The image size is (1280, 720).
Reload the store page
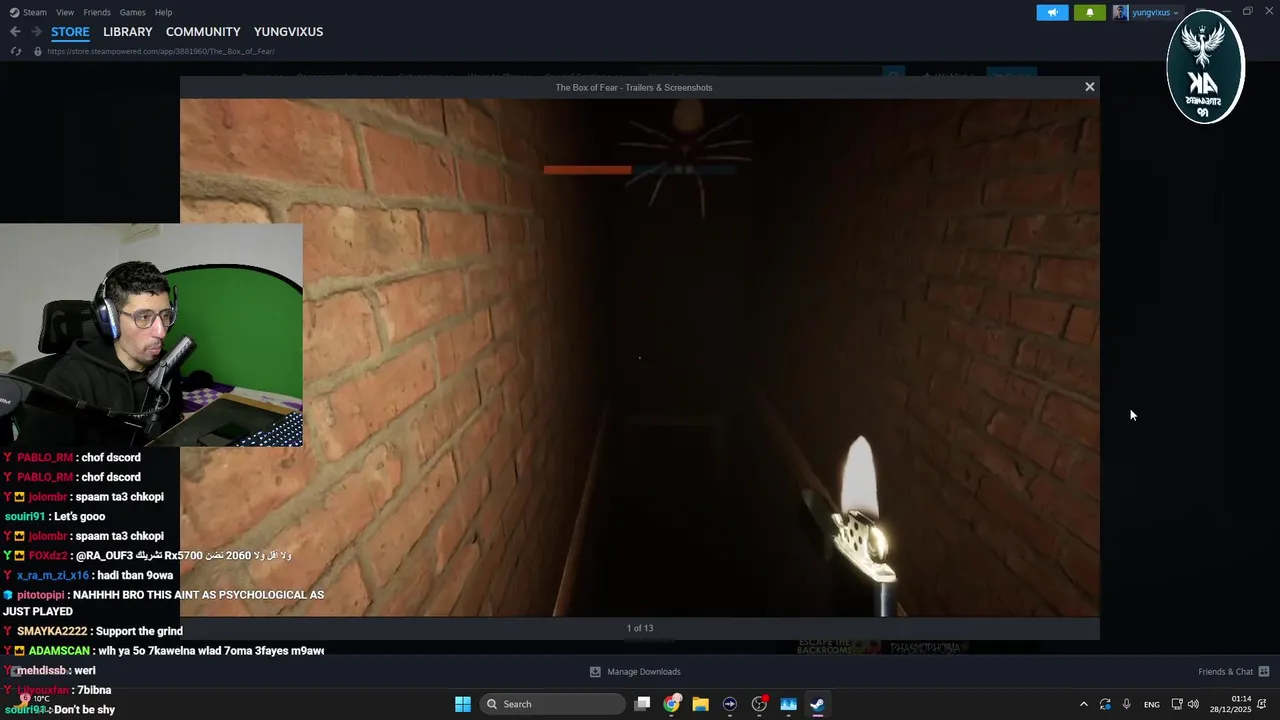click(x=16, y=51)
